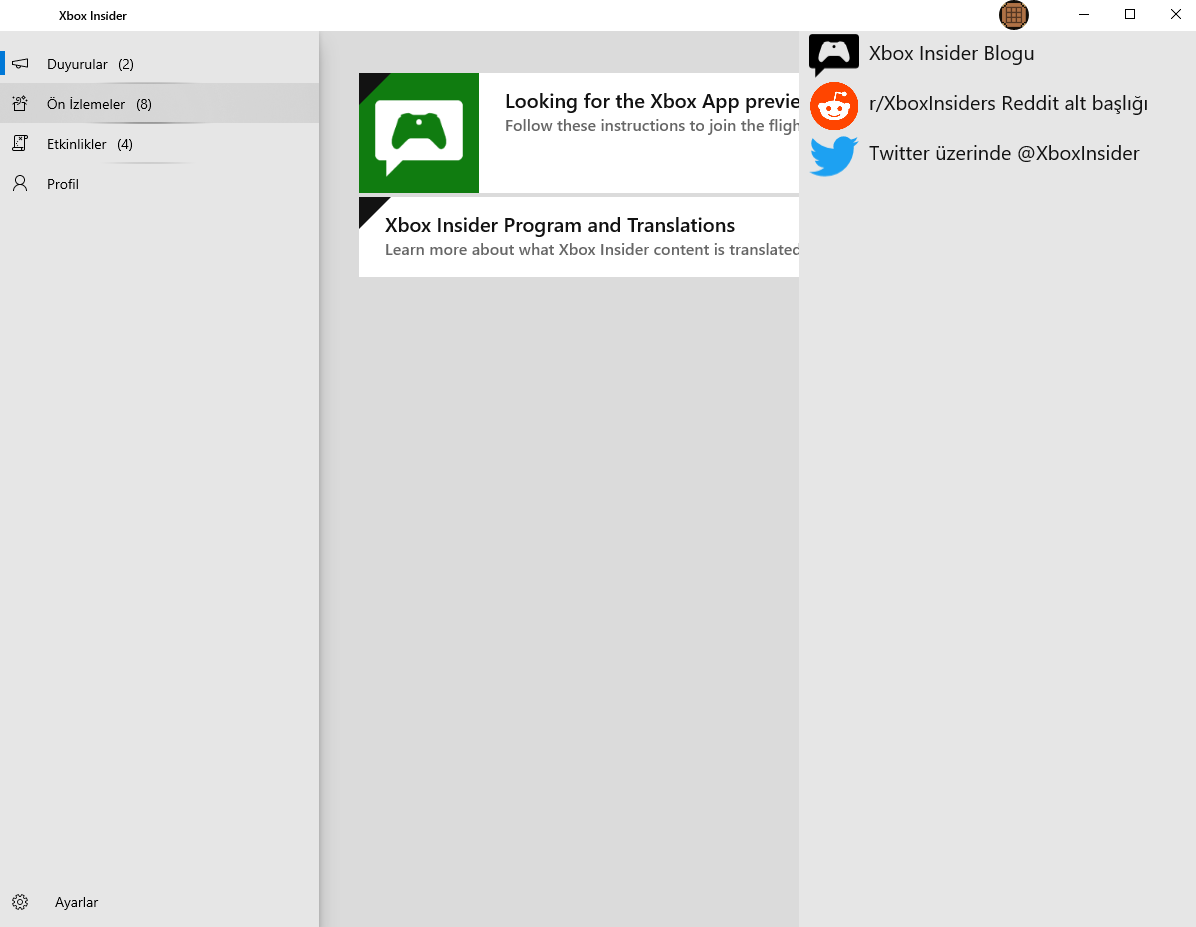Open the Duyurular section
This screenshot has height=927, width=1196.
(159, 64)
